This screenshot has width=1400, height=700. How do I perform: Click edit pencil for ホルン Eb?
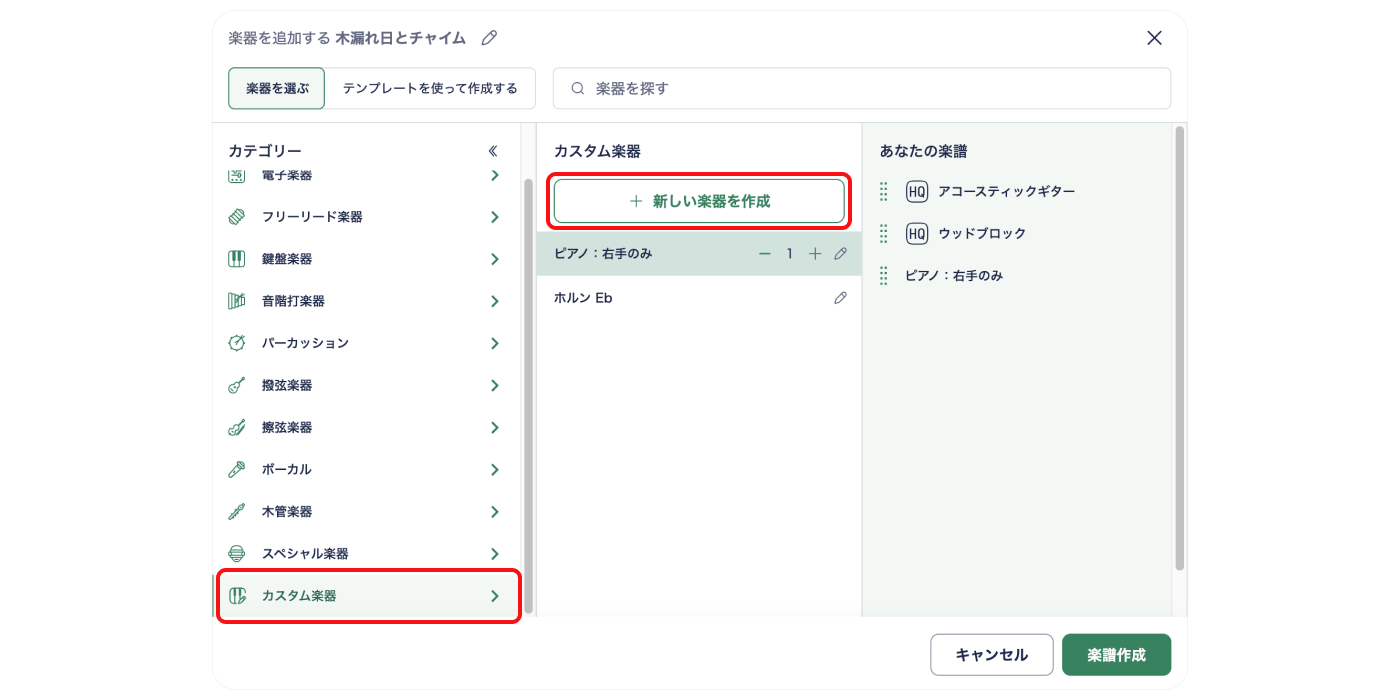(840, 298)
